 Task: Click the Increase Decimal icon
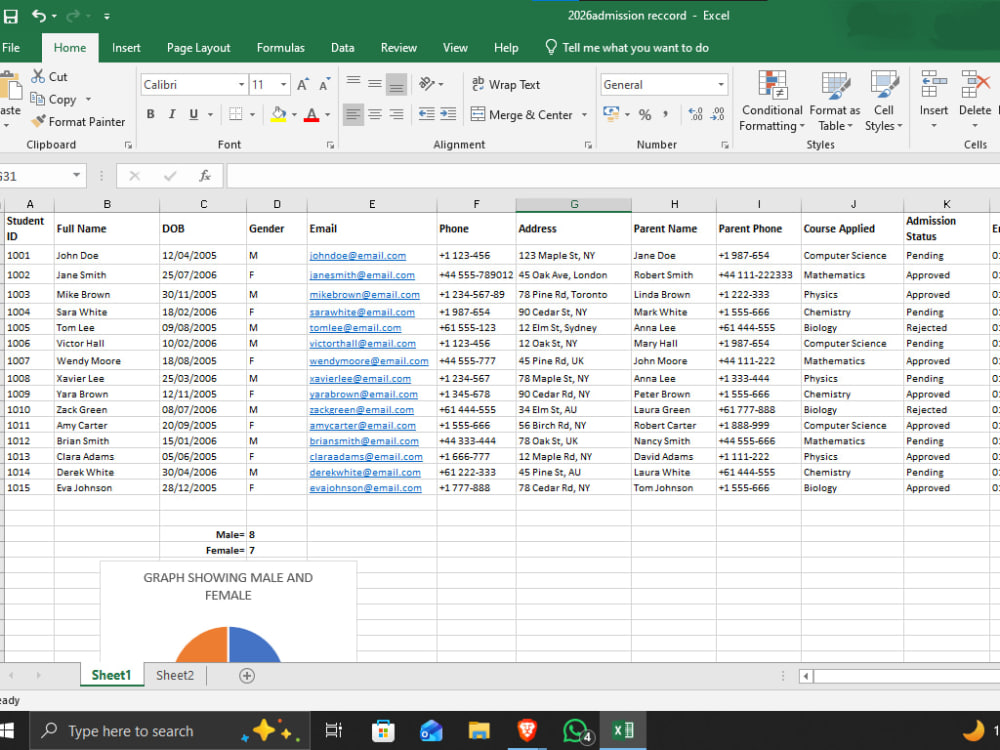(695, 115)
